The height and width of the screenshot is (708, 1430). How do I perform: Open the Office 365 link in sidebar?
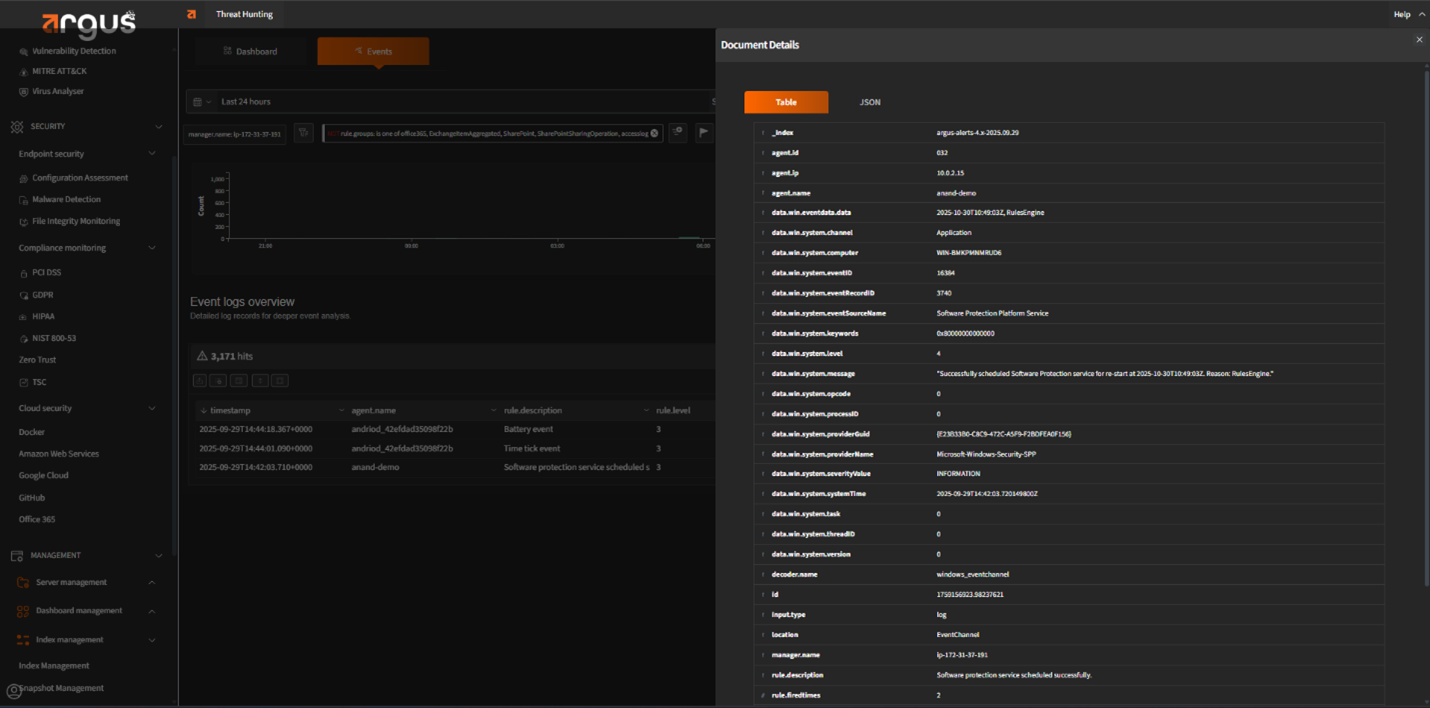[x=37, y=519]
